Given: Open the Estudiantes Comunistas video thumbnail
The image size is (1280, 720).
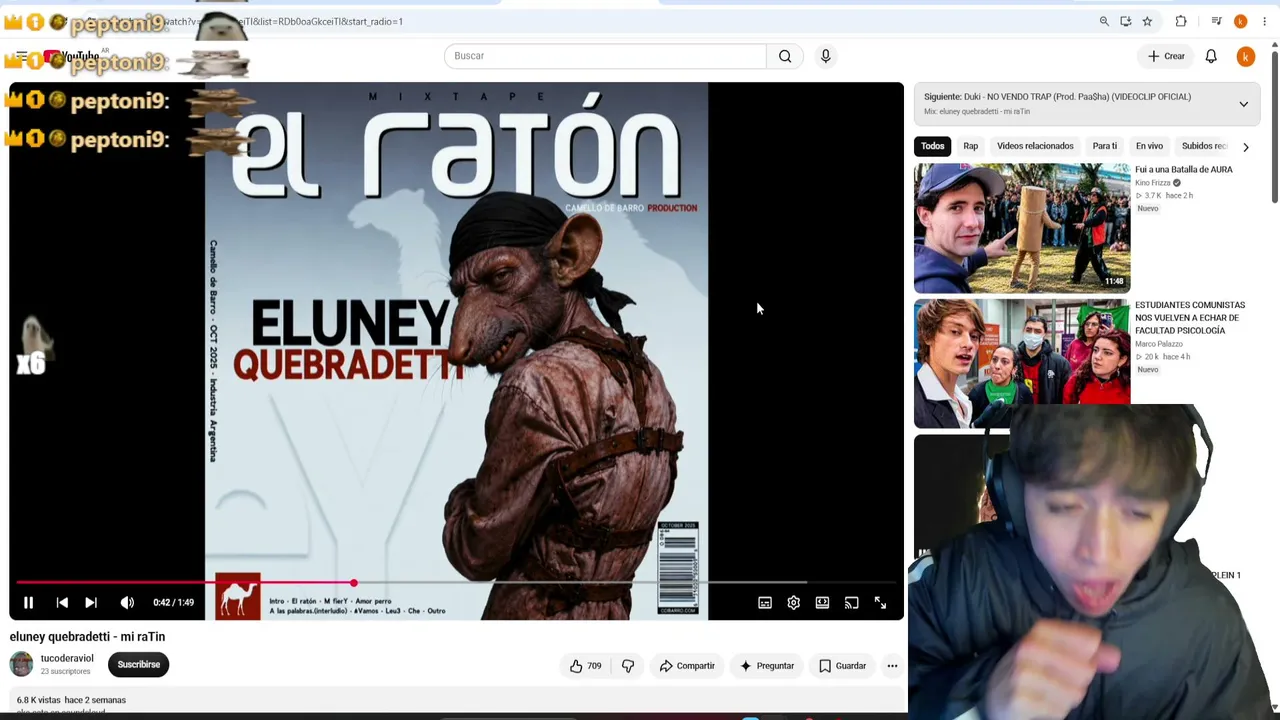Looking at the screenshot, I should click(x=1022, y=362).
